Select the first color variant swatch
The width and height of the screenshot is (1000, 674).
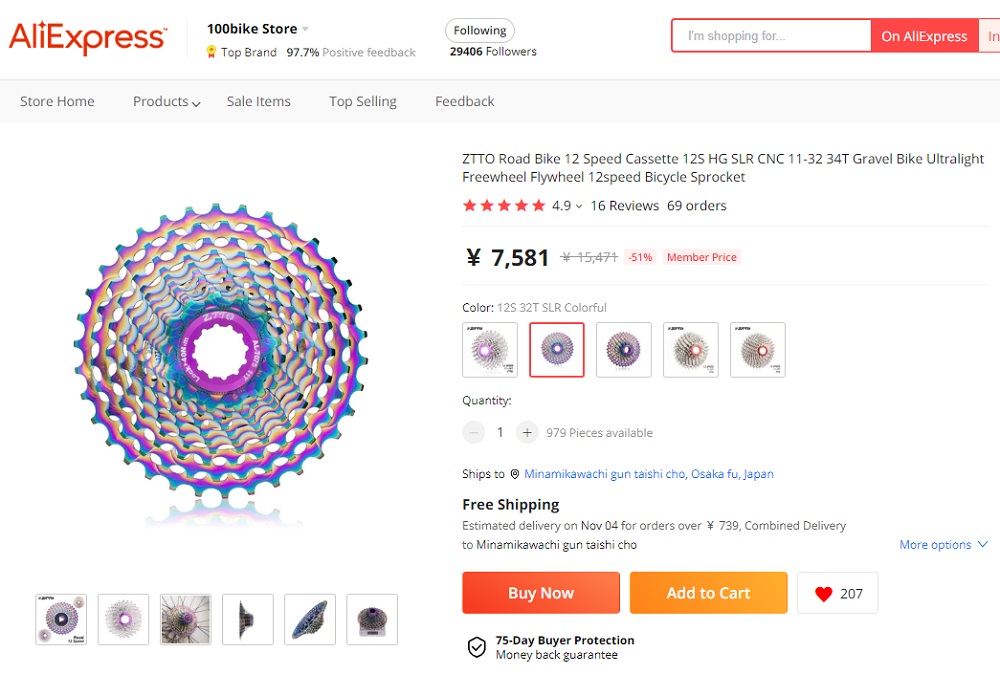(x=490, y=350)
